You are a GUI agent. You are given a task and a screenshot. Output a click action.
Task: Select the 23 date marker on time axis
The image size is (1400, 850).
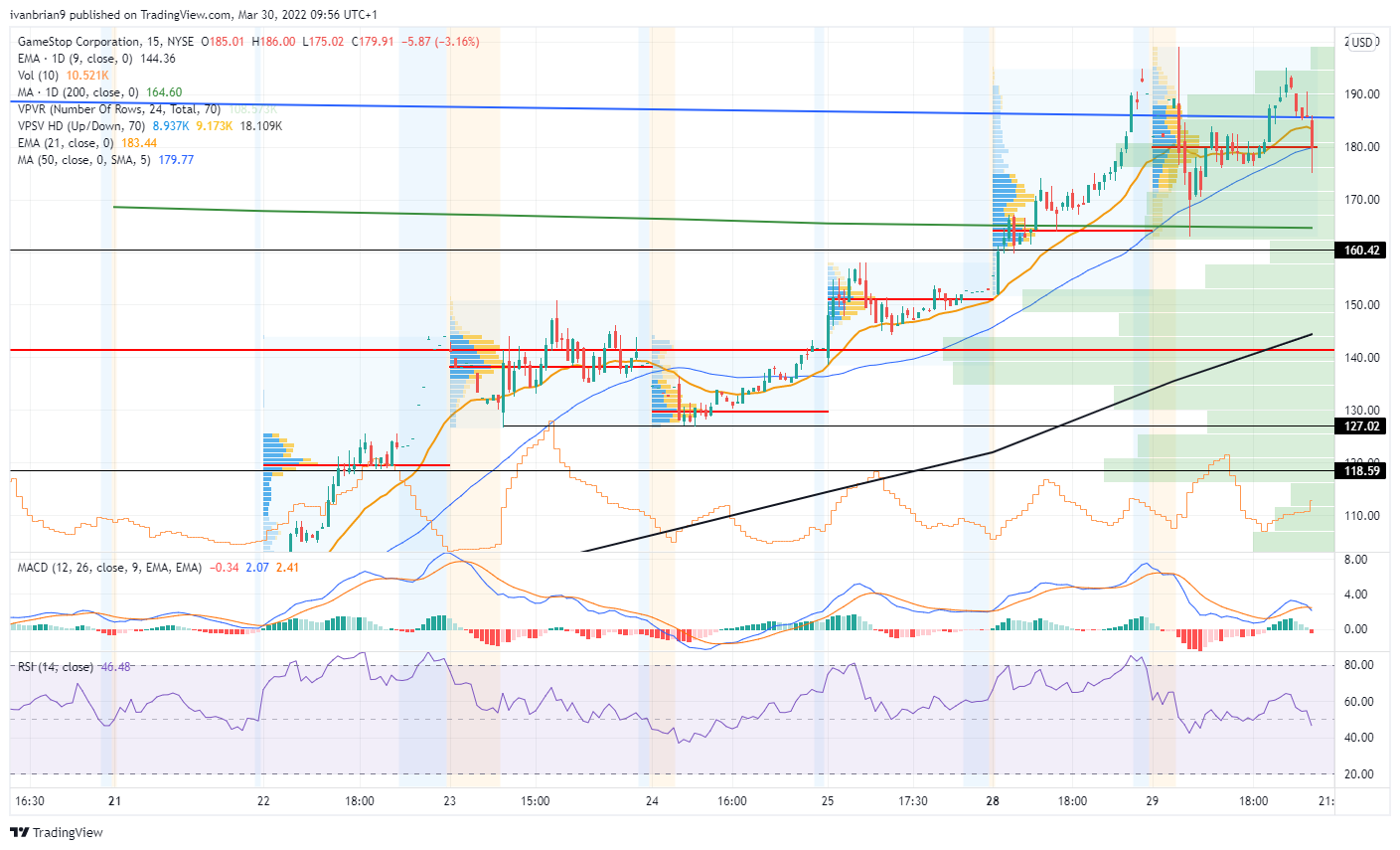tap(450, 801)
